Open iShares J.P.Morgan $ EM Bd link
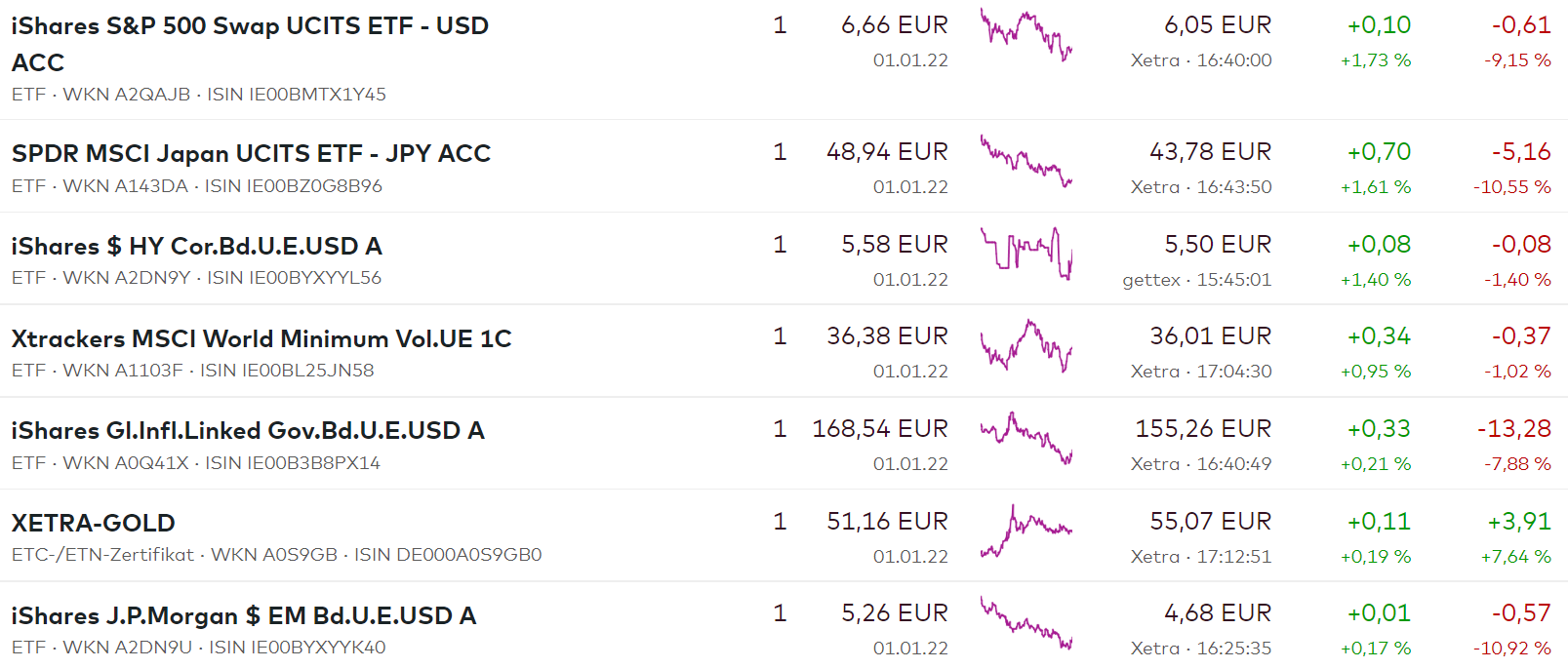This screenshot has width=1568, height=669. [x=243, y=615]
